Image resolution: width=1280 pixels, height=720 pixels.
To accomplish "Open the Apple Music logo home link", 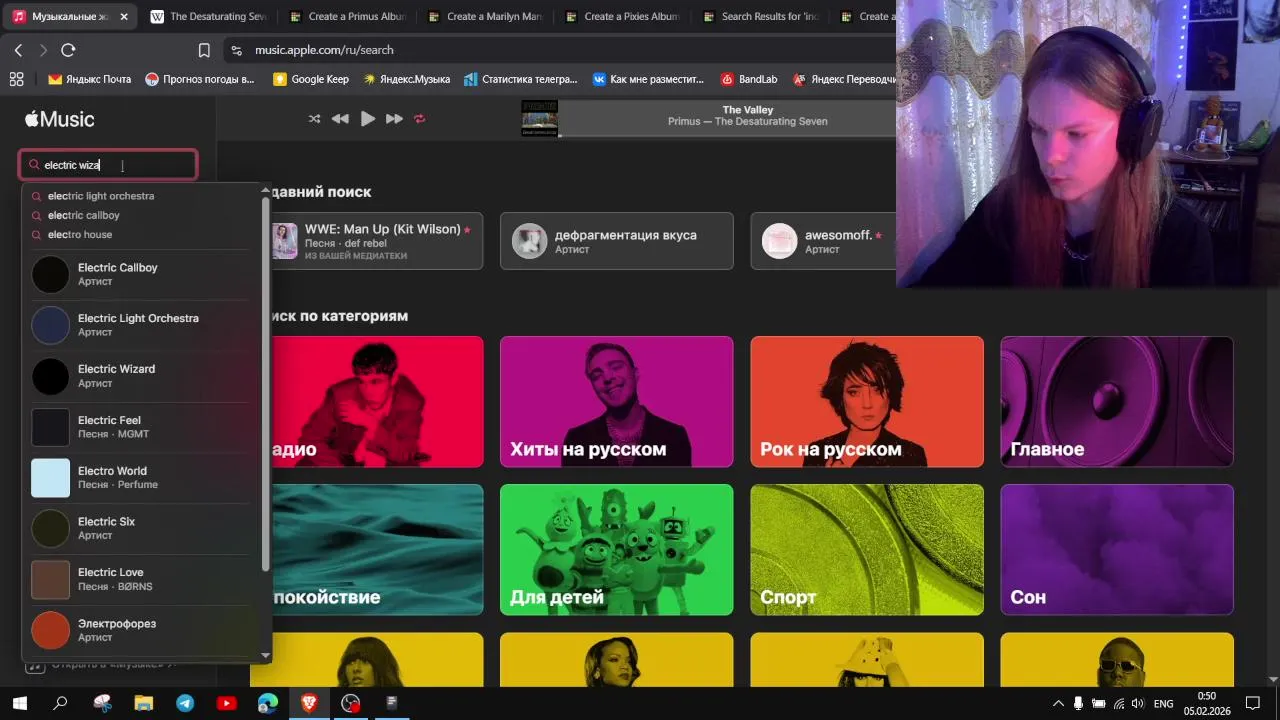I will click(x=60, y=119).
